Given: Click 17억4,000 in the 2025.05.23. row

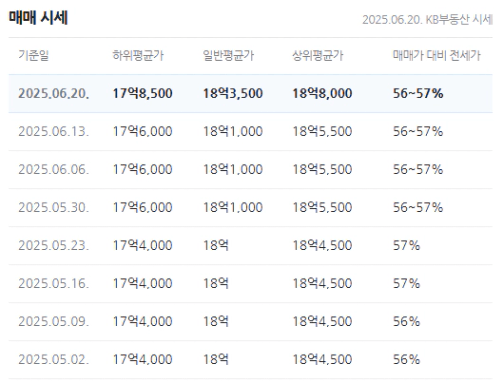Looking at the screenshot, I should 142,245.
